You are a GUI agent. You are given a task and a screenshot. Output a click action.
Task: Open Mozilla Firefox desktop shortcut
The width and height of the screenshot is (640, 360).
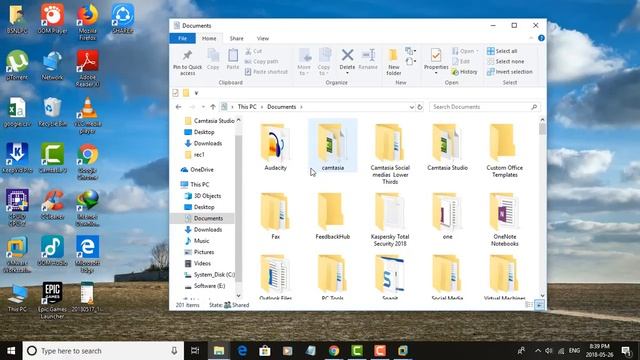click(x=87, y=22)
